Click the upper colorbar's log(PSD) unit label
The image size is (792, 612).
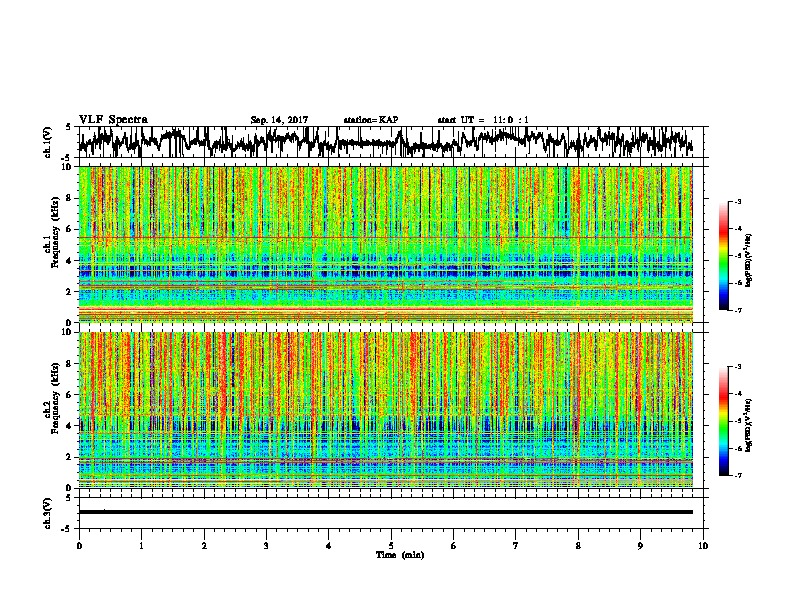coord(749,261)
